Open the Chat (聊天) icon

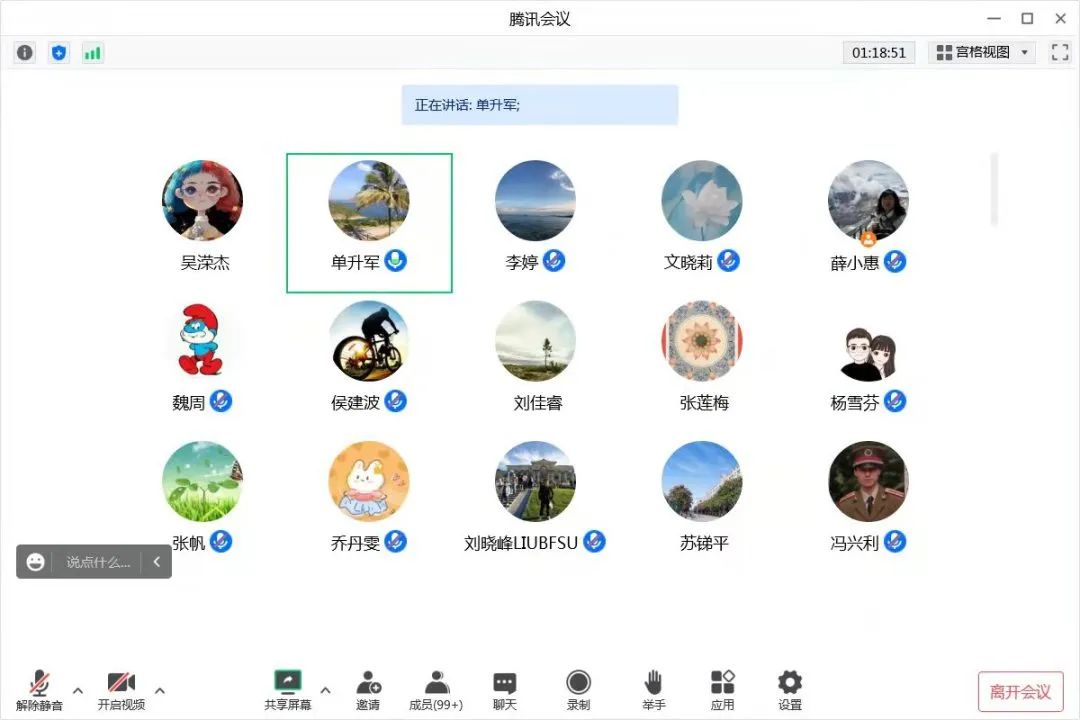click(505, 689)
